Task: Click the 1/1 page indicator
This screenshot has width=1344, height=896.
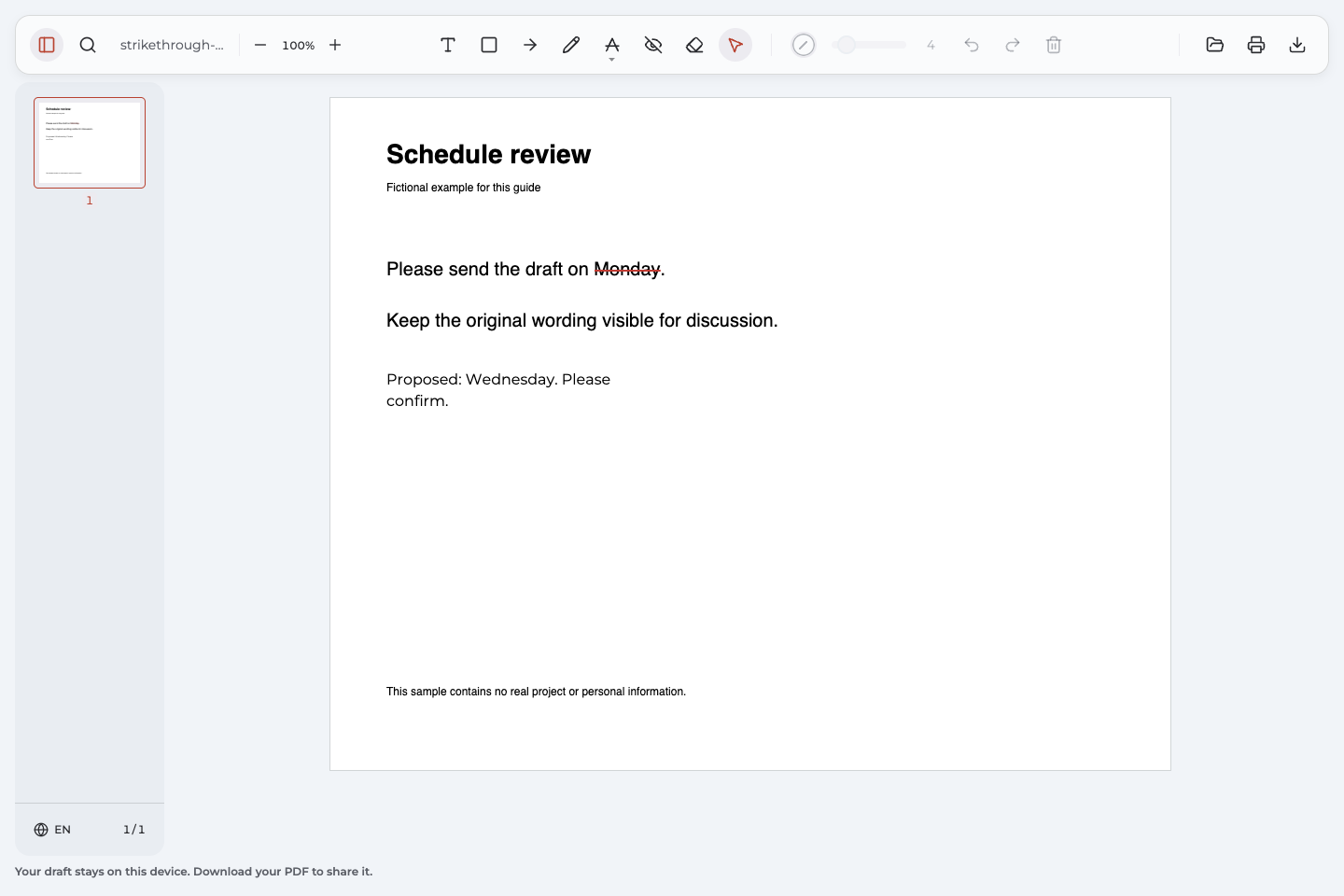Action: pyautogui.click(x=134, y=830)
